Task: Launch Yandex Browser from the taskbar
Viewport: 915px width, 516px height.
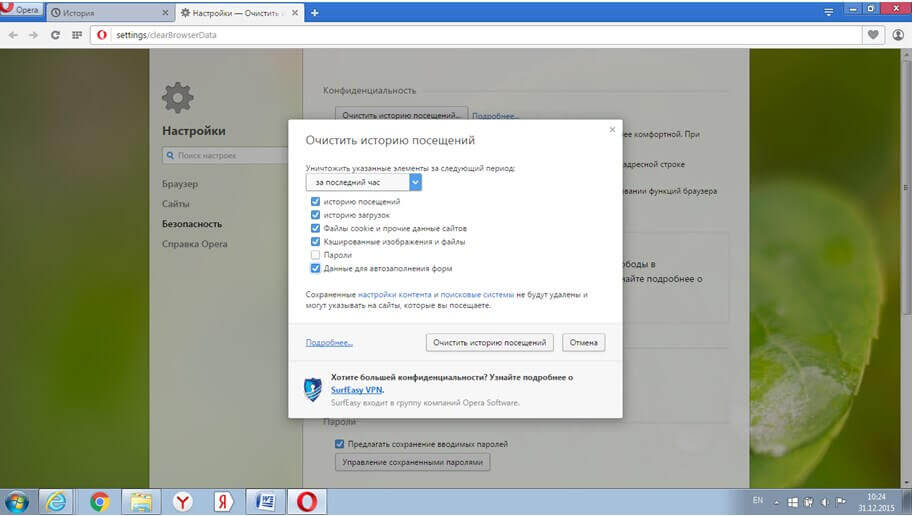Action: pyautogui.click(x=183, y=500)
